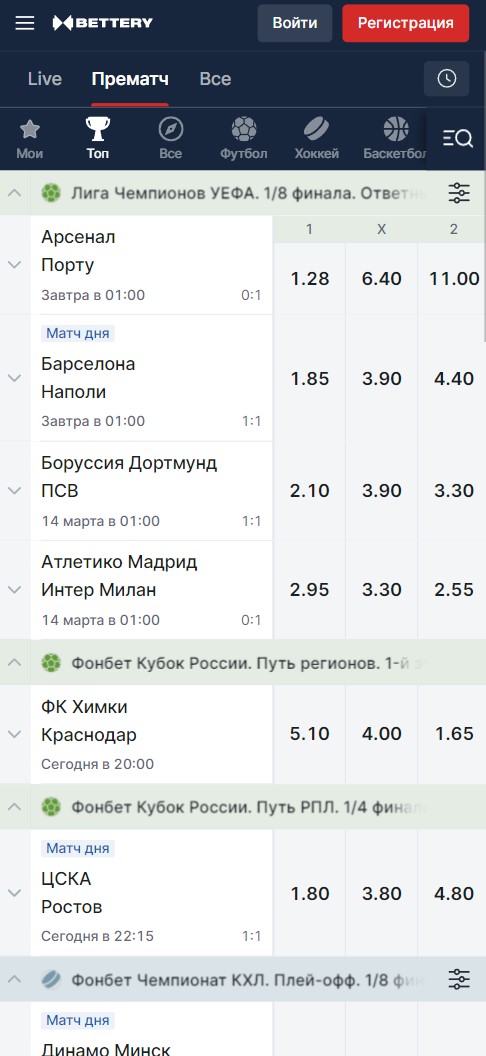The width and height of the screenshot is (486, 1056).
Task: Open the hamburger menu
Action: pos(25,24)
